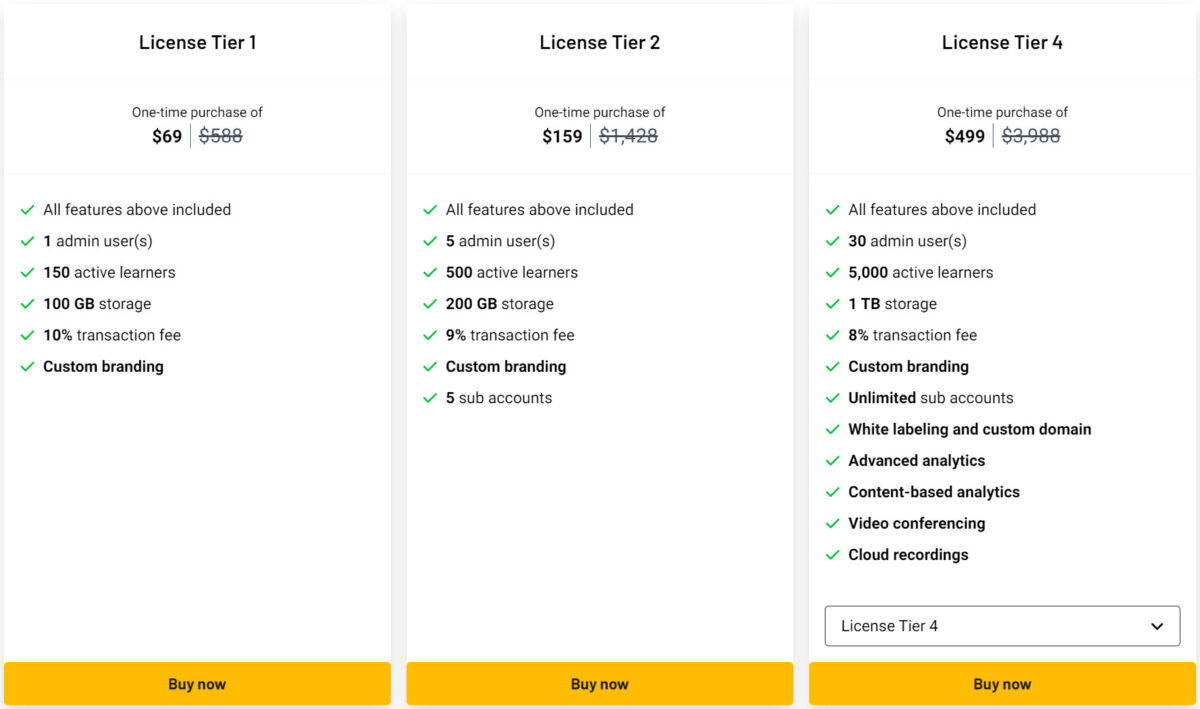The image size is (1200, 709).
Task: Click the checkmark next to Video conferencing
Action: coord(833,523)
